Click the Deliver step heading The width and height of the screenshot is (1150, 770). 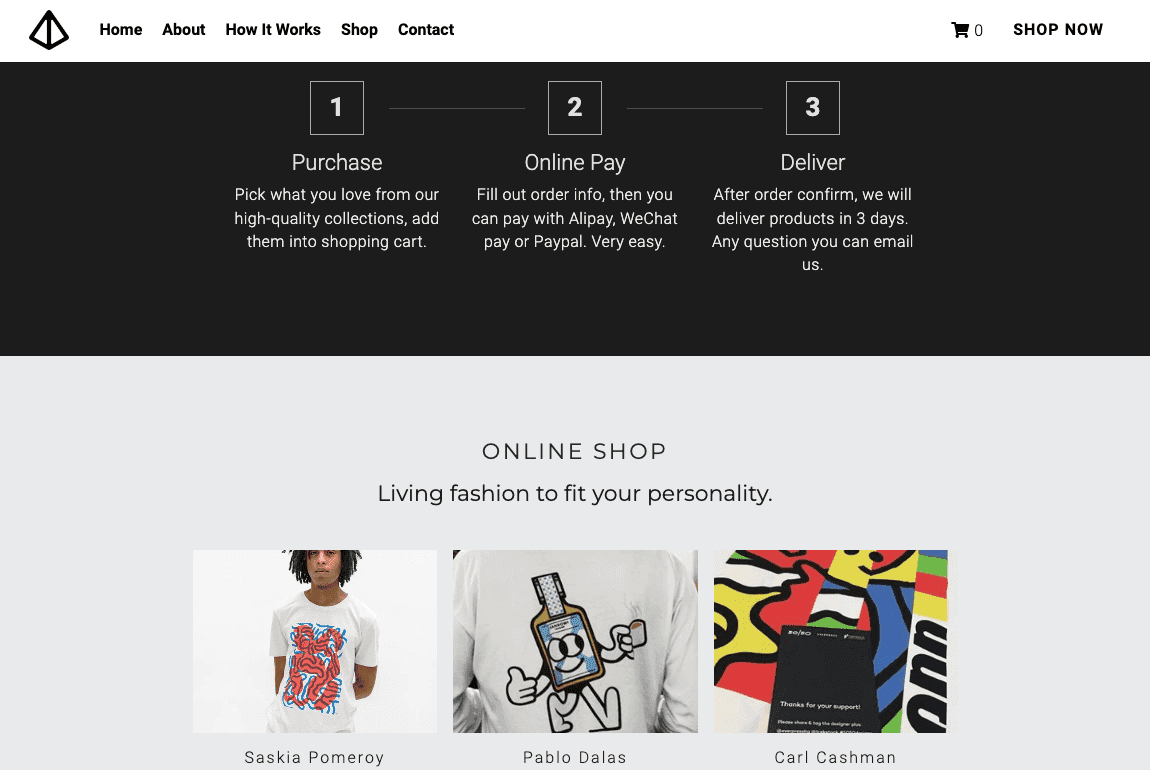813,162
